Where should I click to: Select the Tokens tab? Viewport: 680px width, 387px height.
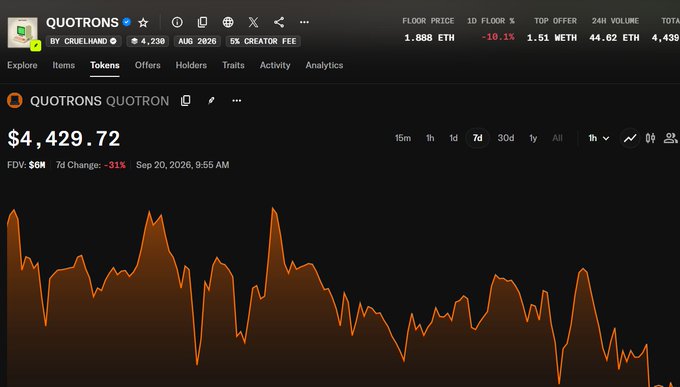[x=105, y=65]
